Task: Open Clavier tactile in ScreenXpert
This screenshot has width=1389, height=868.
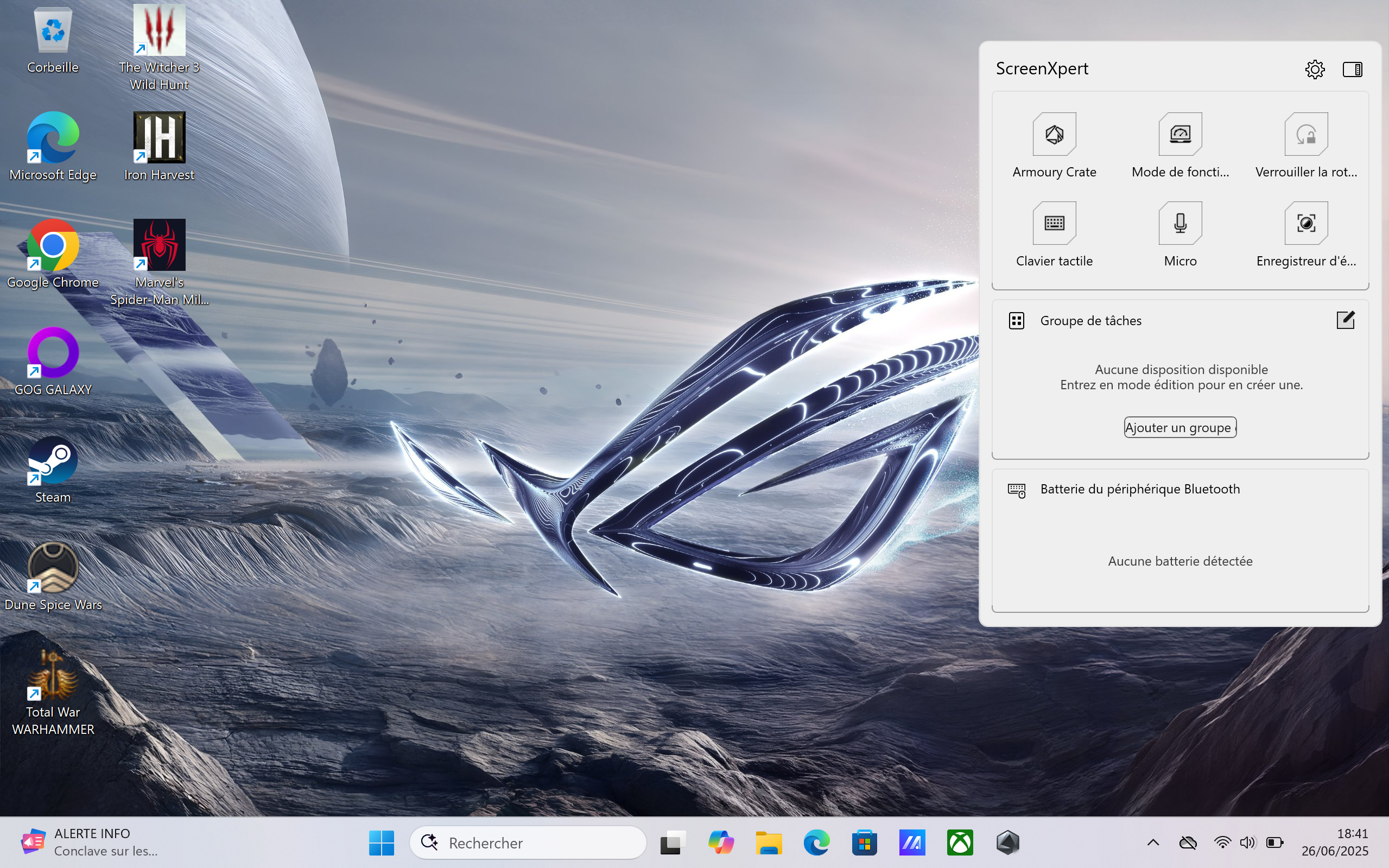Action: click(1055, 223)
